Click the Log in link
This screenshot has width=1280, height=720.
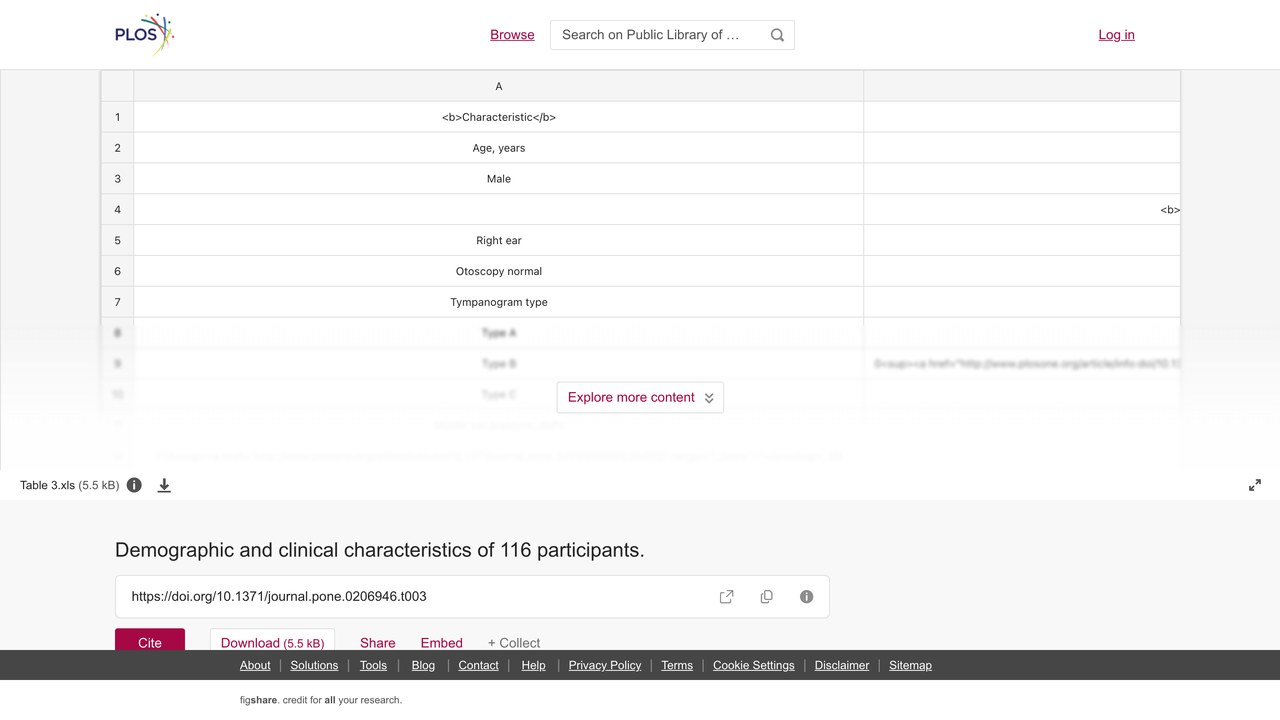click(x=1116, y=35)
